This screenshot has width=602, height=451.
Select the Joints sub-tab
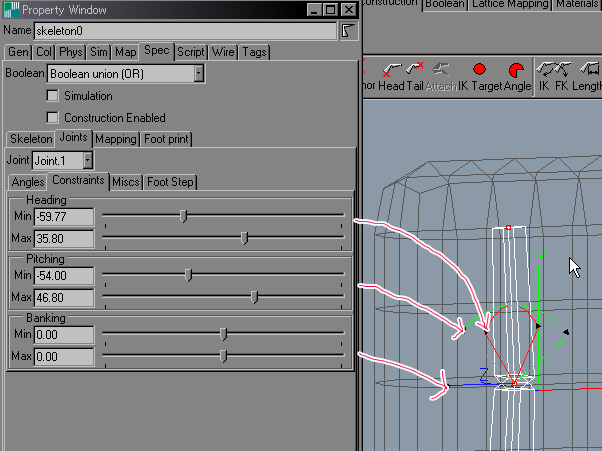73,137
